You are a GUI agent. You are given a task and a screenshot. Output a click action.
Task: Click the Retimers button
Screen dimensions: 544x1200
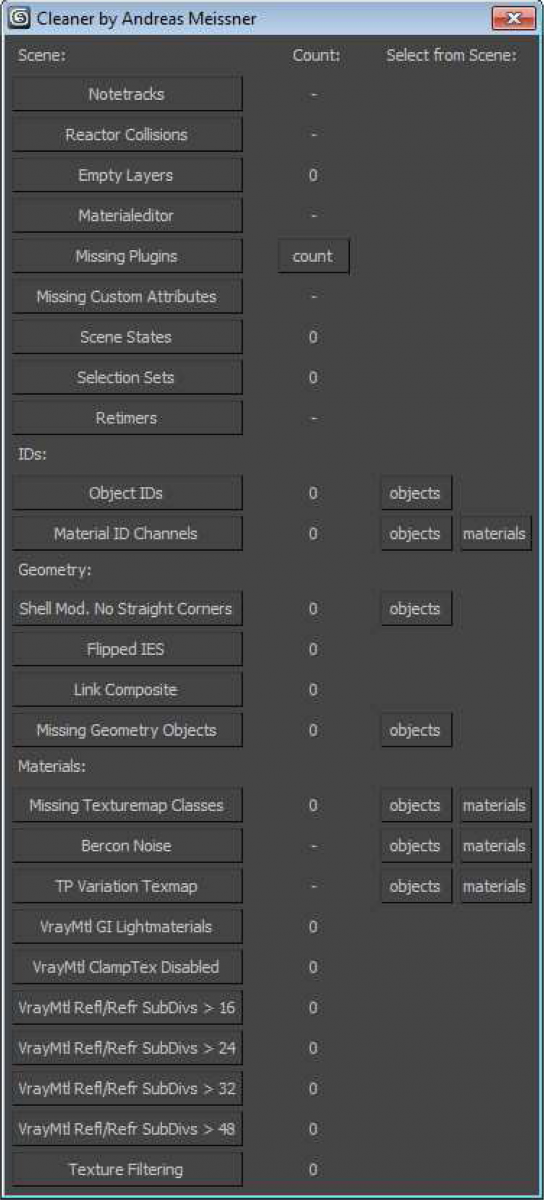(127, 418)
